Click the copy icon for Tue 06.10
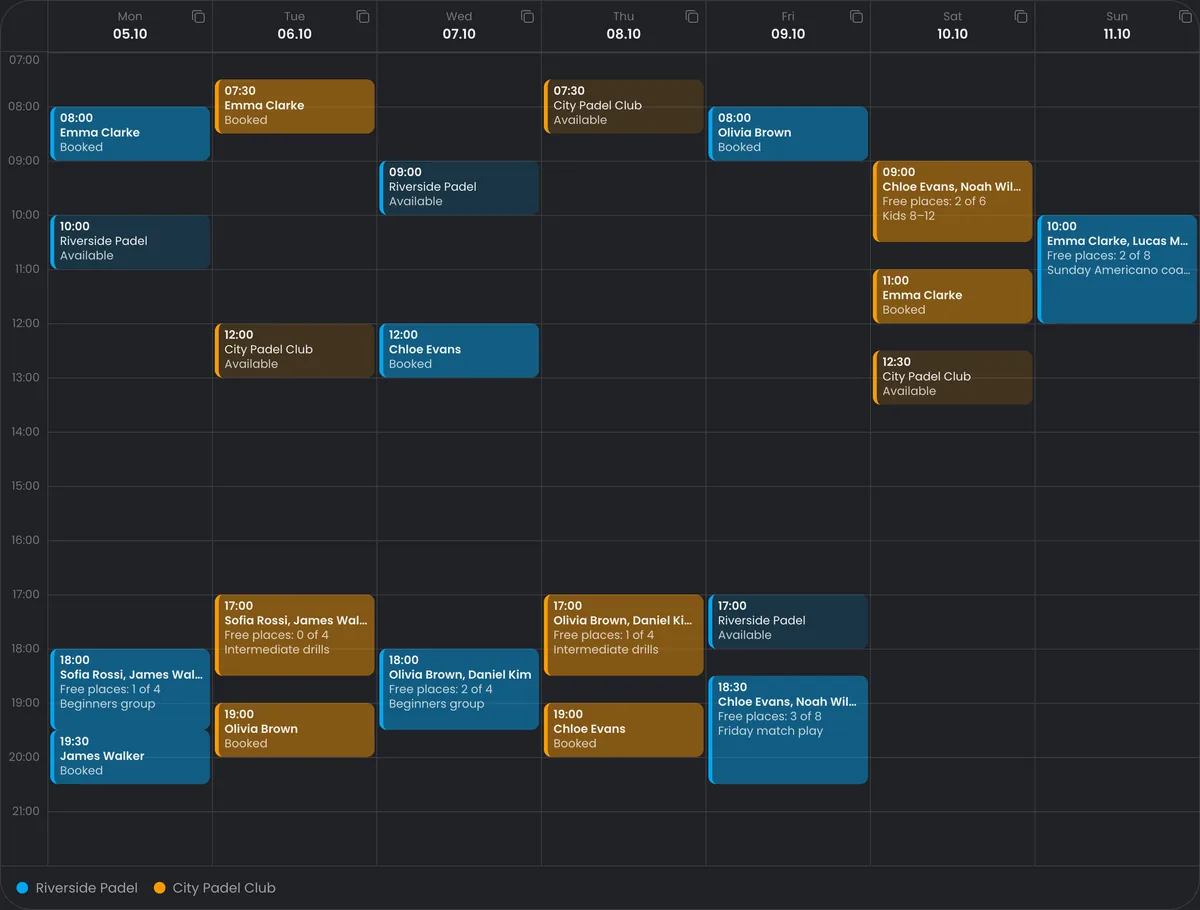The height and width of the screenshot is (910, 1200). [363, 17]
